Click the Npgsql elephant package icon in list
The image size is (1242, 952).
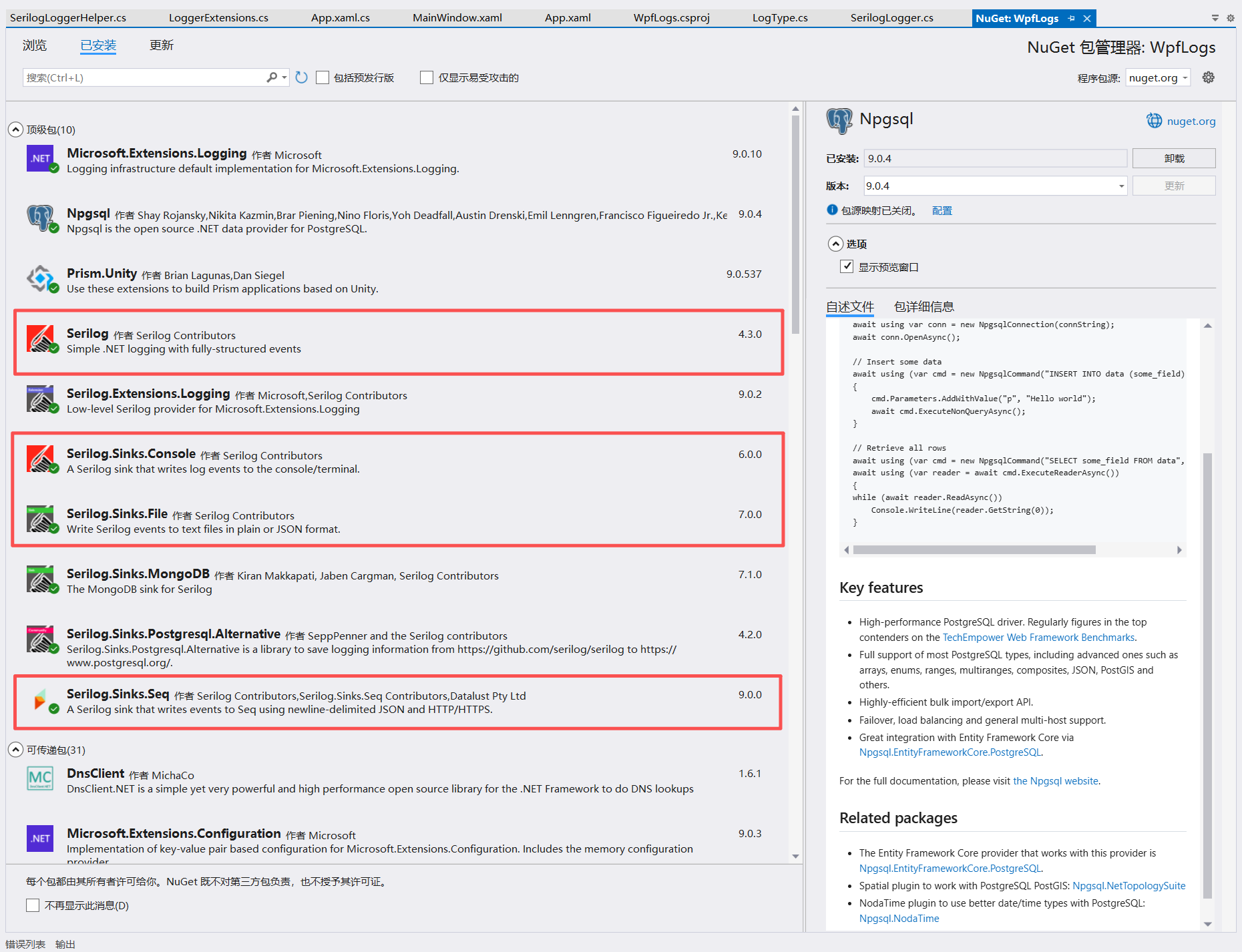[x=40, y=218]
